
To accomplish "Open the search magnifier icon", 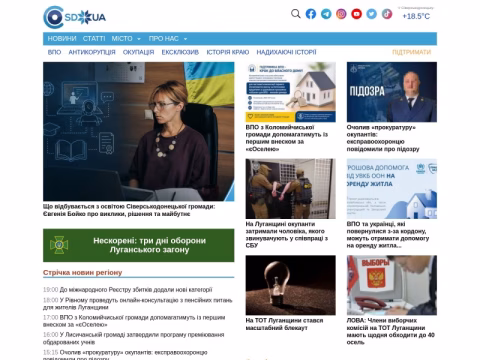I will click(x=296, y=14).
